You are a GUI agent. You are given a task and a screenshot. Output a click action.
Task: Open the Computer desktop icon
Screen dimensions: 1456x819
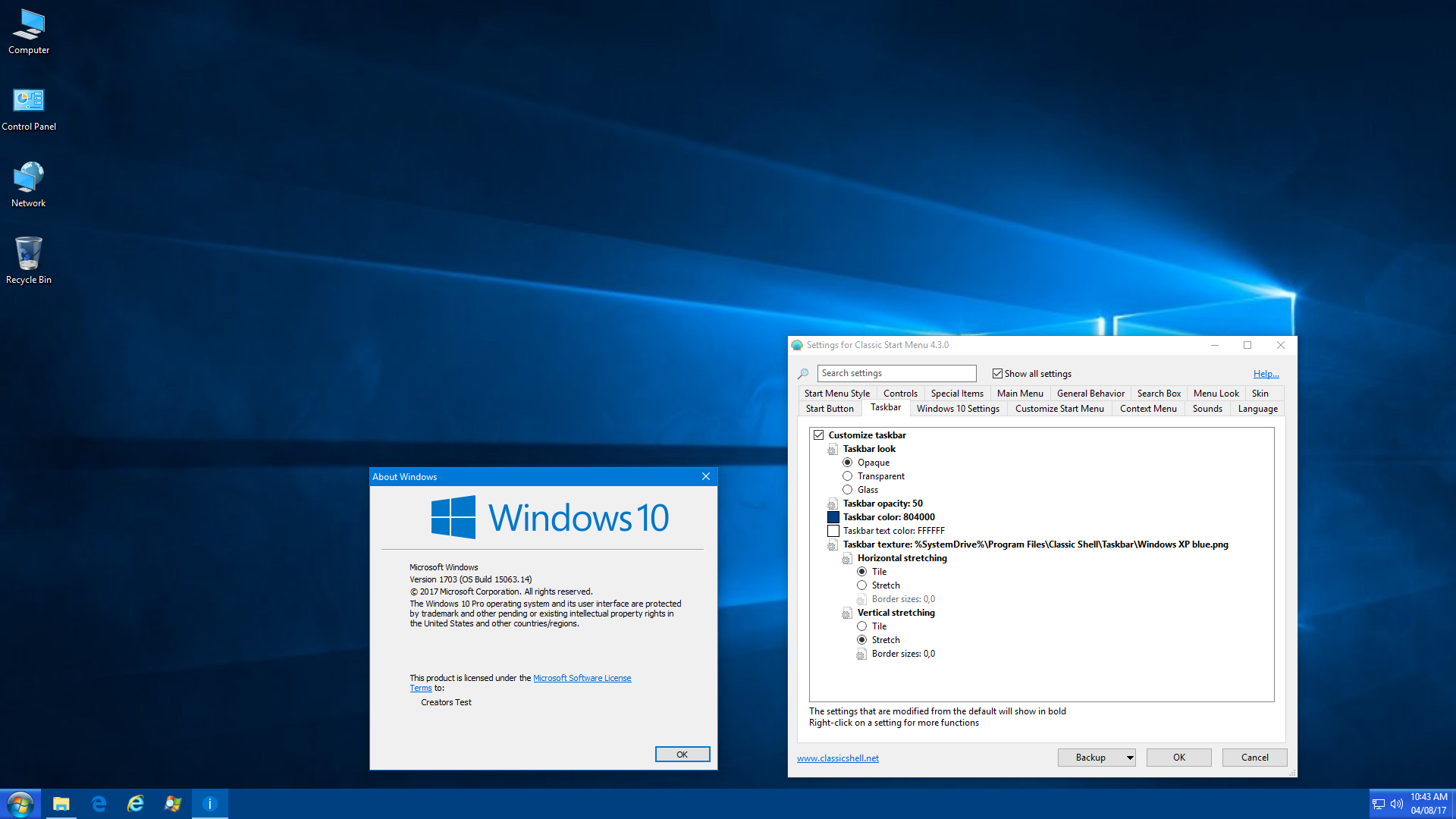29,32
